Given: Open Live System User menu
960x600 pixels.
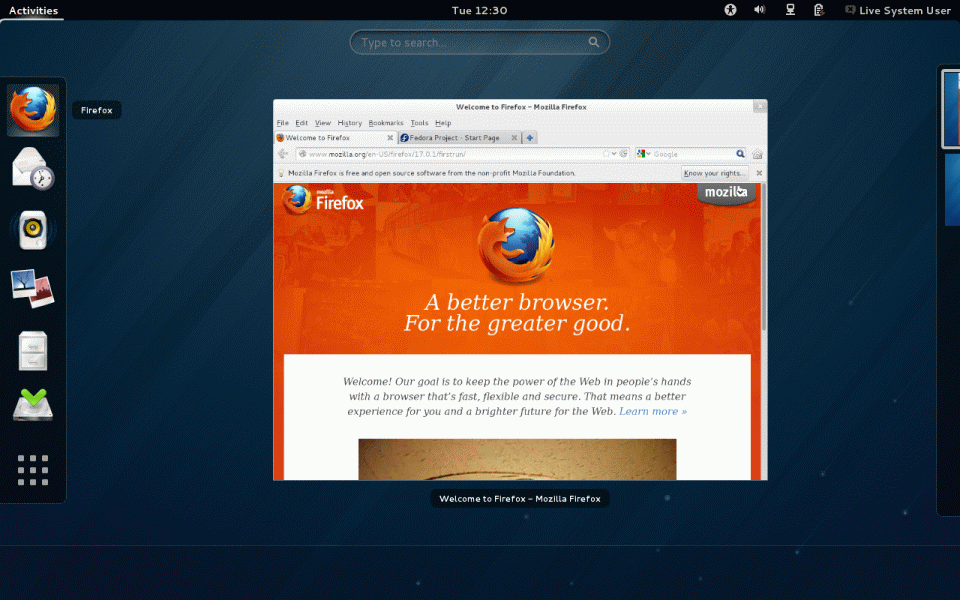Looking at the screenshot, I should pyautogui.click(x=898, y=10).
